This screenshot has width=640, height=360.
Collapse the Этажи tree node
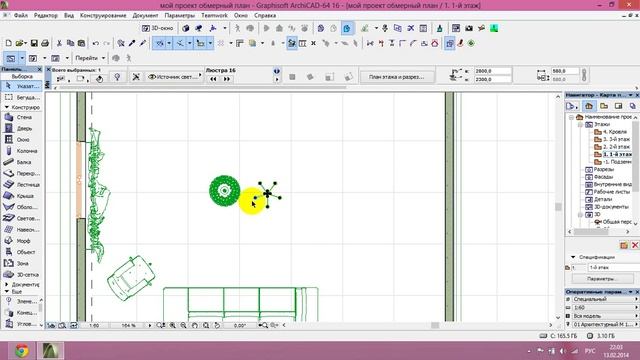click(580, 124)
